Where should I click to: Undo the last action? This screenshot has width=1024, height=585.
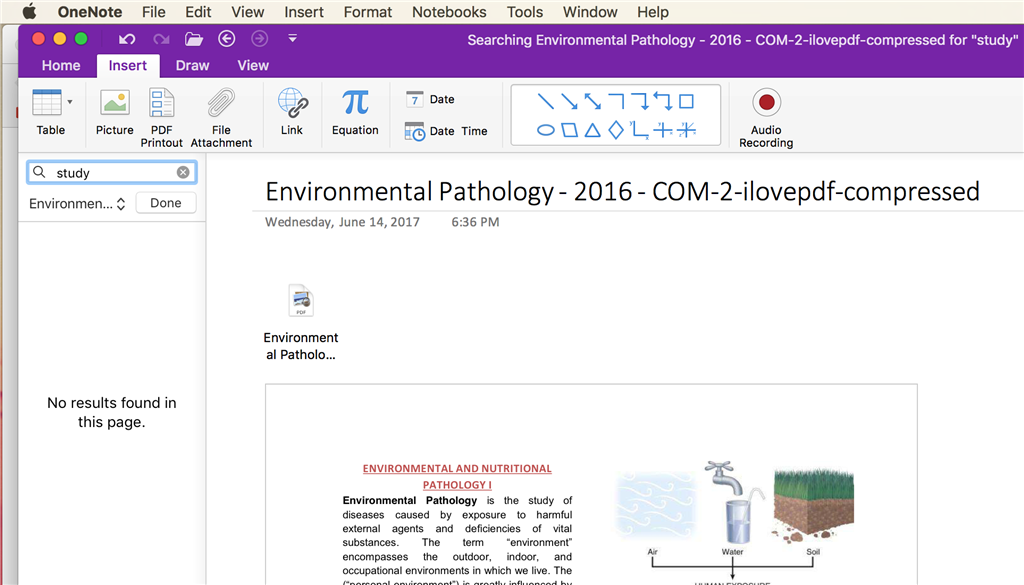(127, 39)
